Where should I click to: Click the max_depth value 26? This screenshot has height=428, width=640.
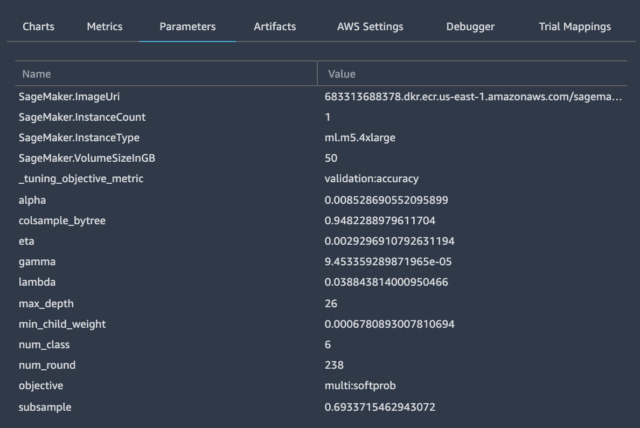click(331, 304)
